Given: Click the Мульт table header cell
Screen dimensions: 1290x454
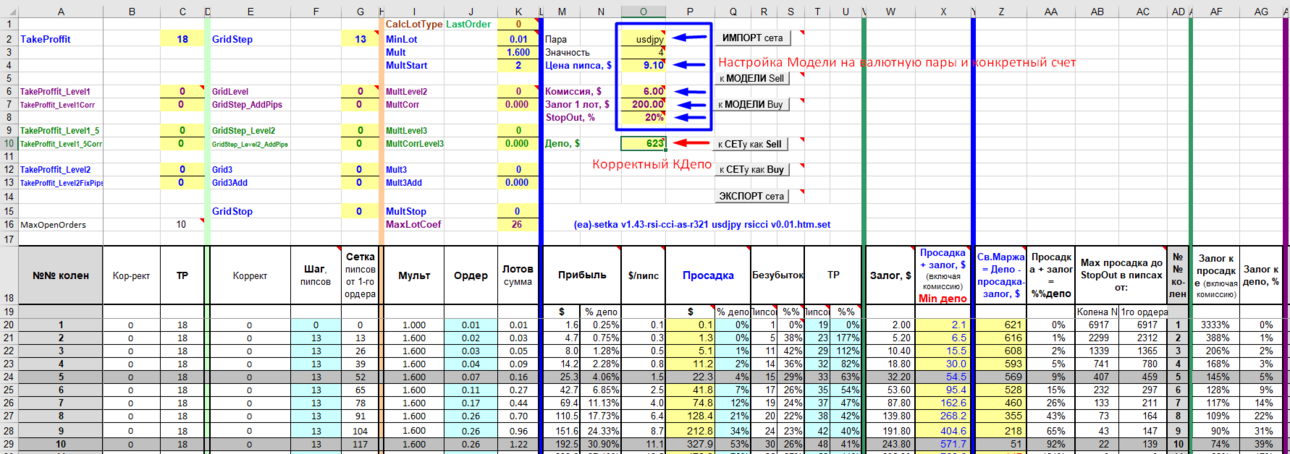Looking at the screenshot, I should [413, 274].
